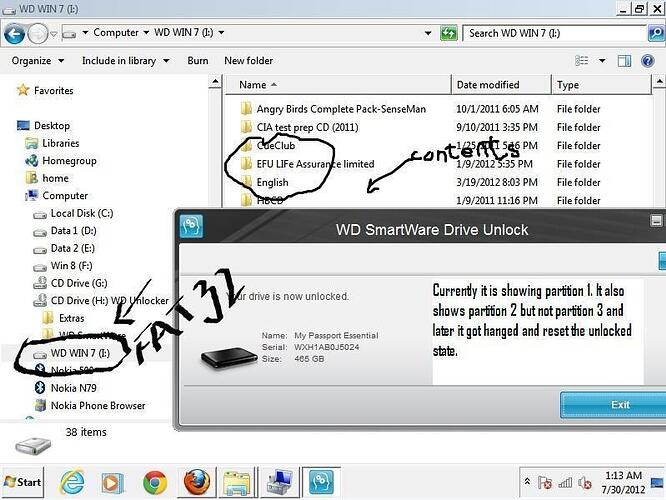Open Windows Media Player from taskbar
The width and height of the screenshot is (666, 500).
(112, 483)
